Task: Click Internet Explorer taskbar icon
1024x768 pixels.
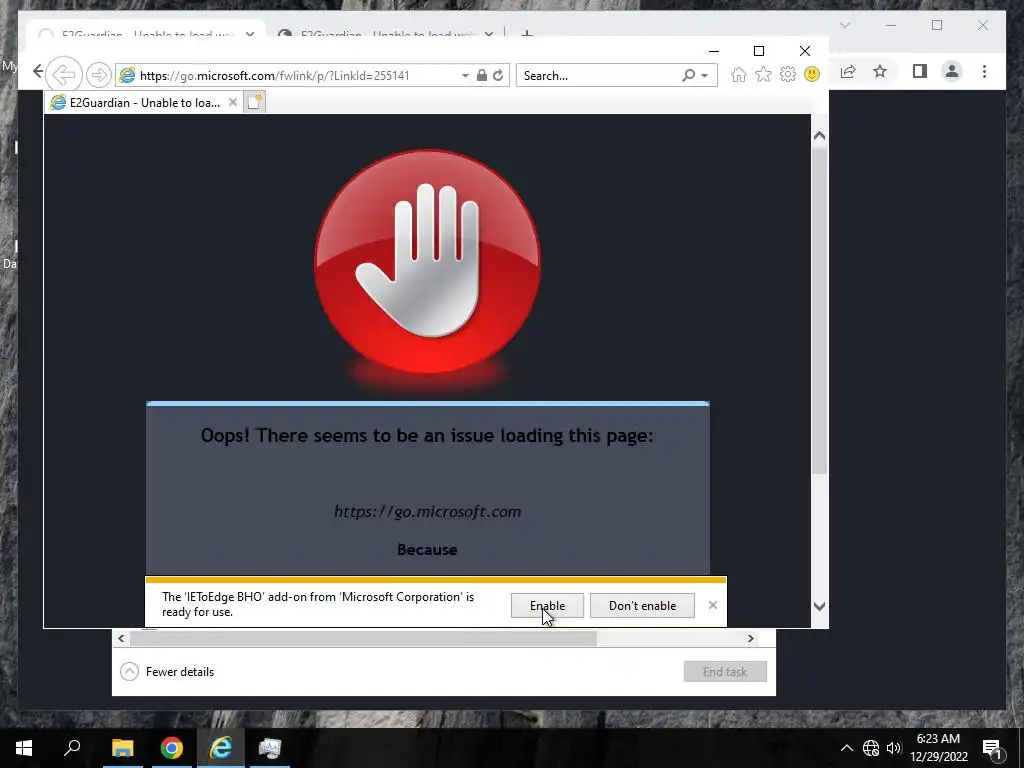Action: pos(221,748)
